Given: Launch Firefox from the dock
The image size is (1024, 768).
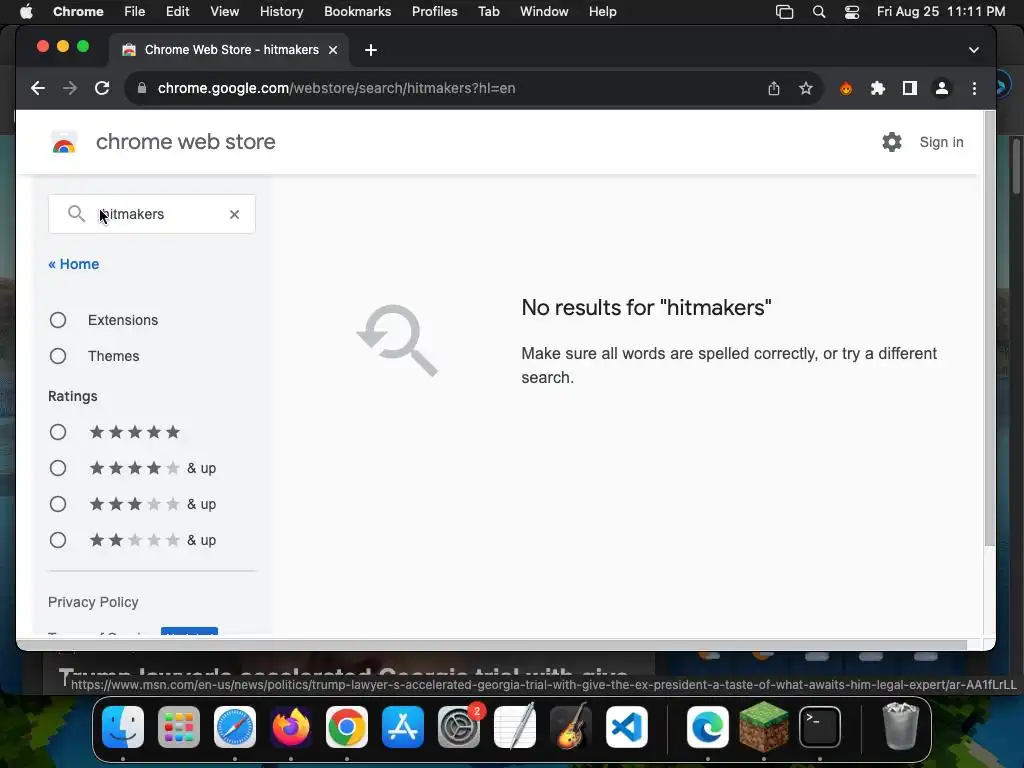Looking at the screenshot, I should [291, 727].
